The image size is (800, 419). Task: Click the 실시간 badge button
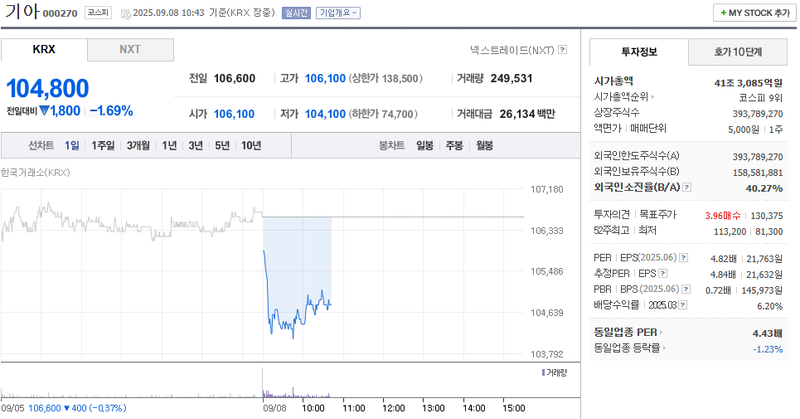(x=296, y=13)
